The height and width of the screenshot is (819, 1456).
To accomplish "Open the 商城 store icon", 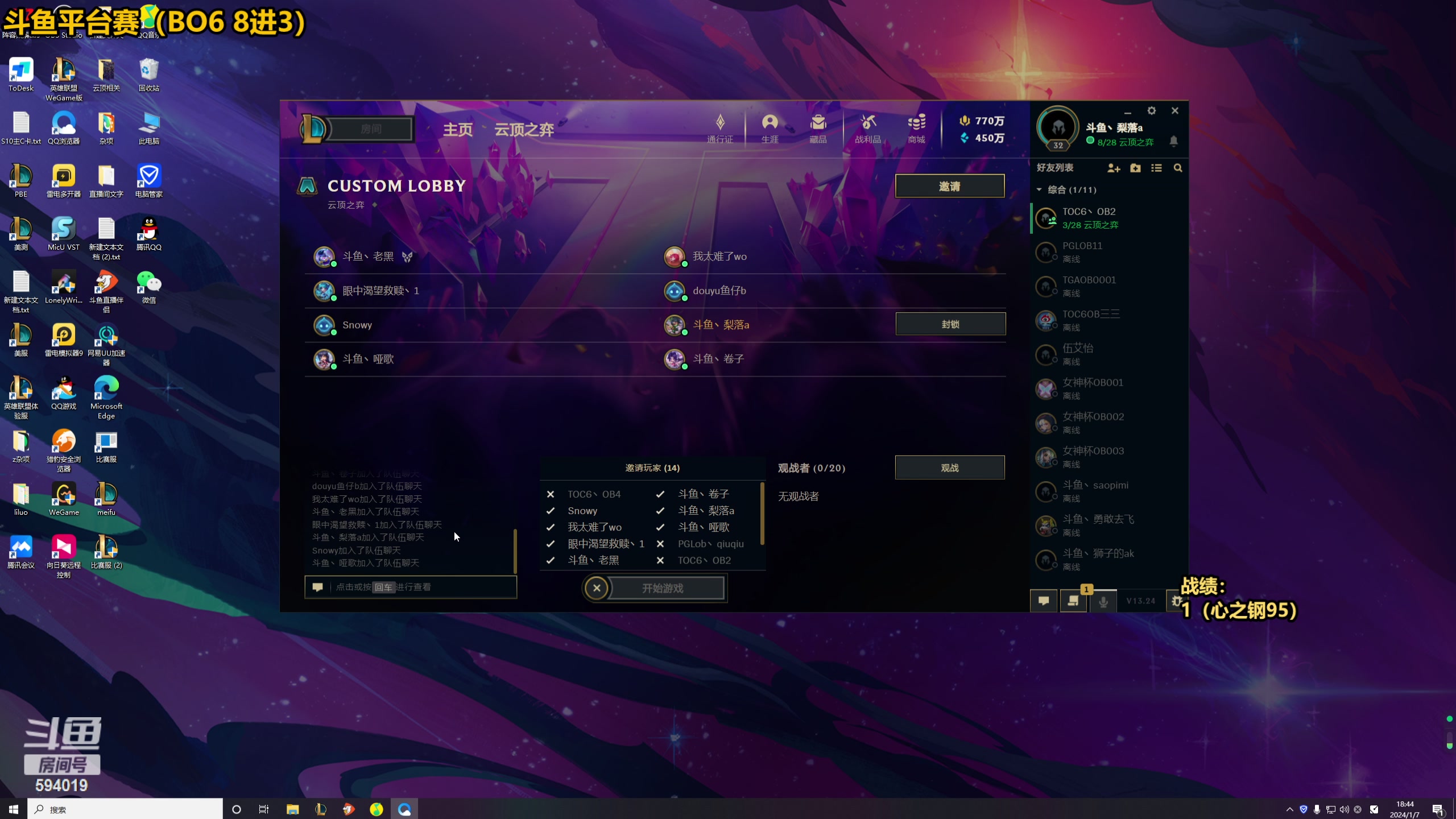I will 916,129.
